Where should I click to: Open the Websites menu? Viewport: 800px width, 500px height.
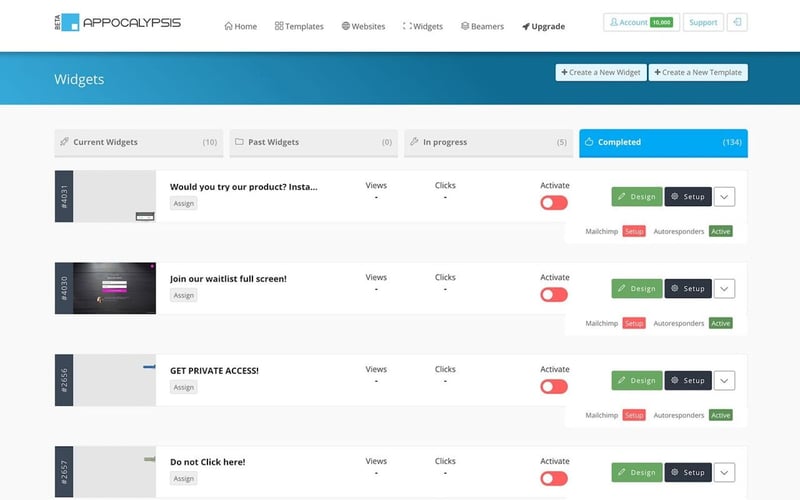363,26
